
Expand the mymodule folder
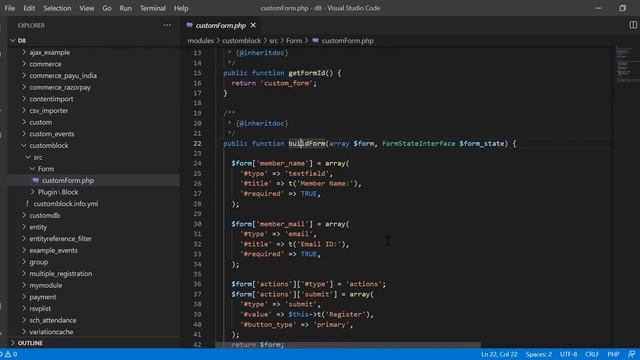[24, 285]
